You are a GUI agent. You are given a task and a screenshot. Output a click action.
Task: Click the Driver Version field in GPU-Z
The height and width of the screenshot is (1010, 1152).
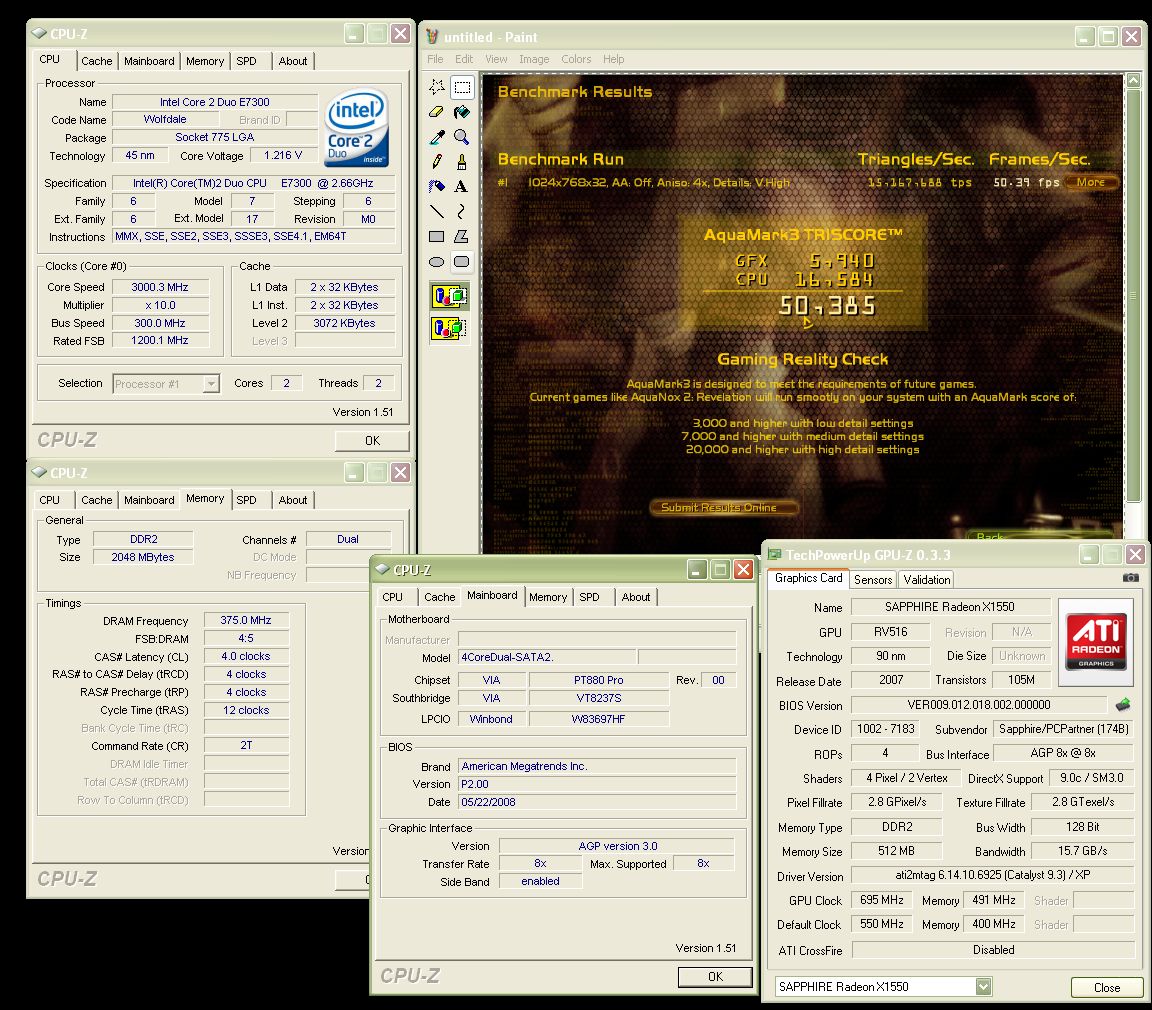click(993, 875)
